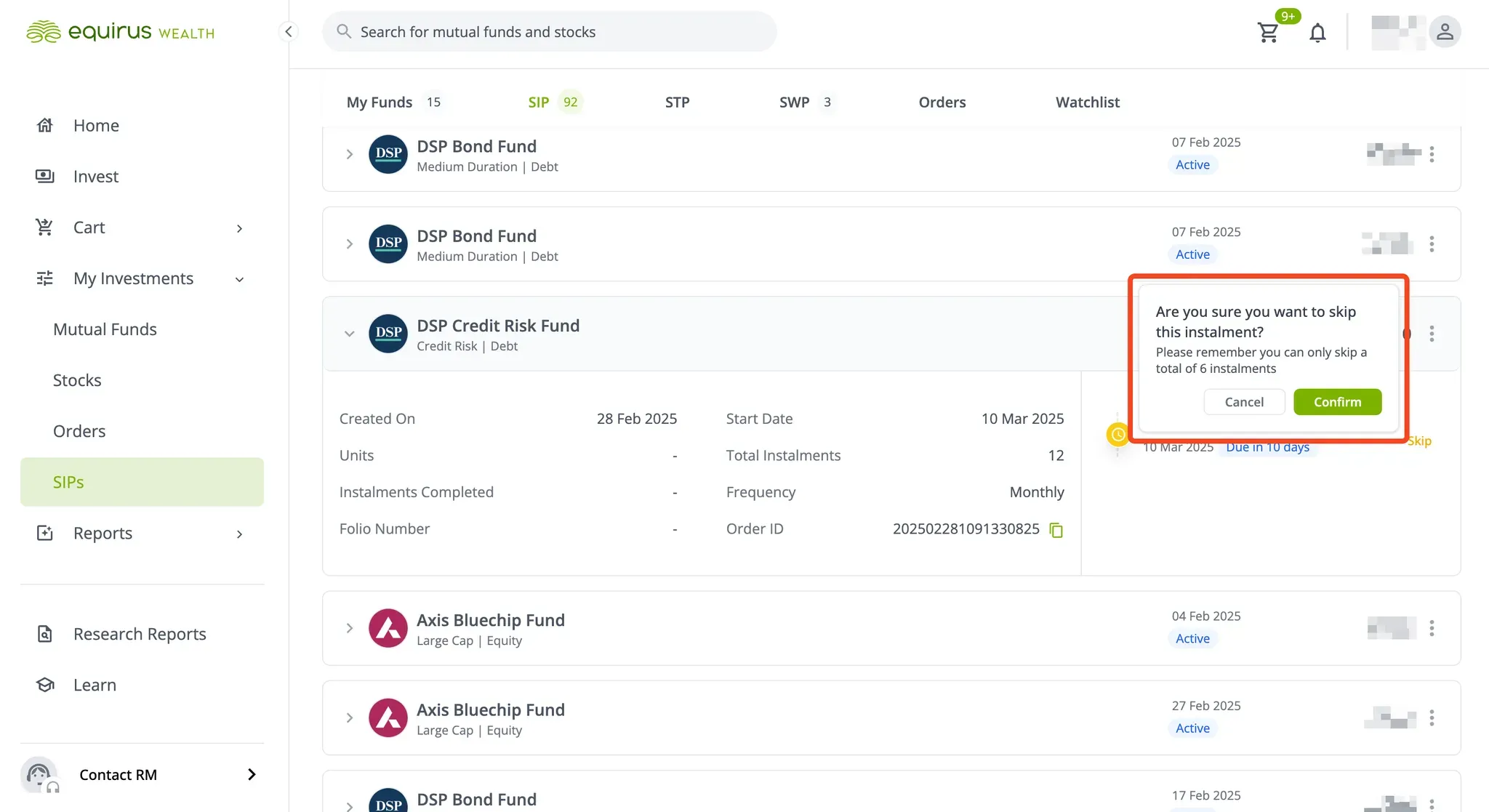Collapse the sidebar with the arrow button
Screen dimensions: 1489x812
[289, 31]
